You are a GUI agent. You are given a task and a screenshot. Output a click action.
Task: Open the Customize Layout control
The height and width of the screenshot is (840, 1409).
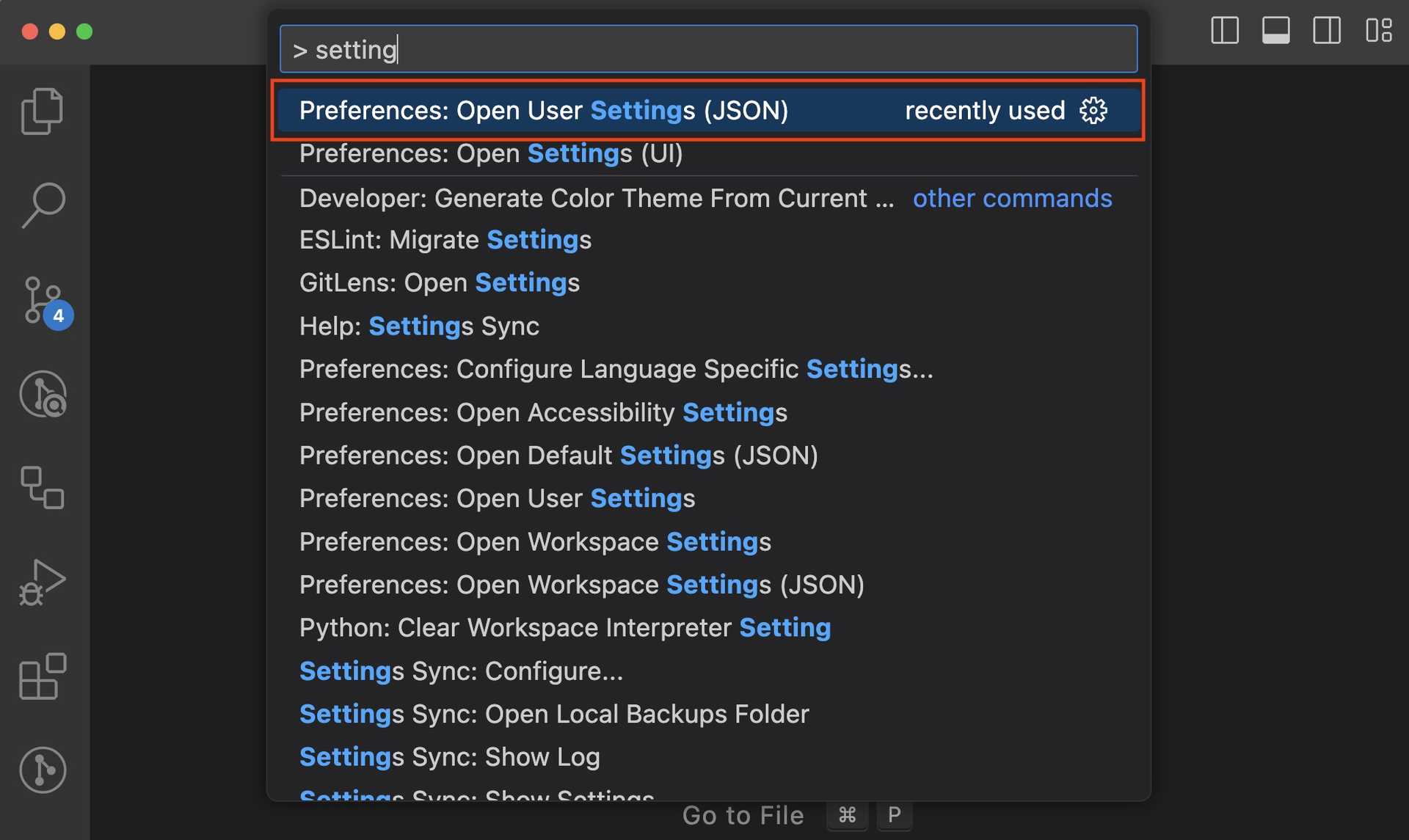pos(1378,31)
